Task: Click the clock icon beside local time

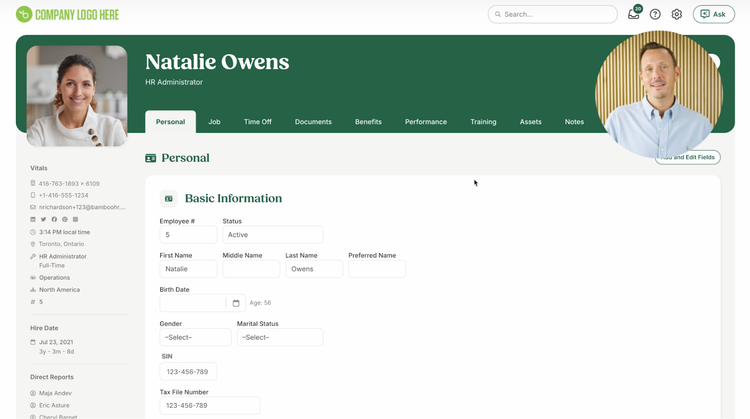Action: click(x=33, y=232)
